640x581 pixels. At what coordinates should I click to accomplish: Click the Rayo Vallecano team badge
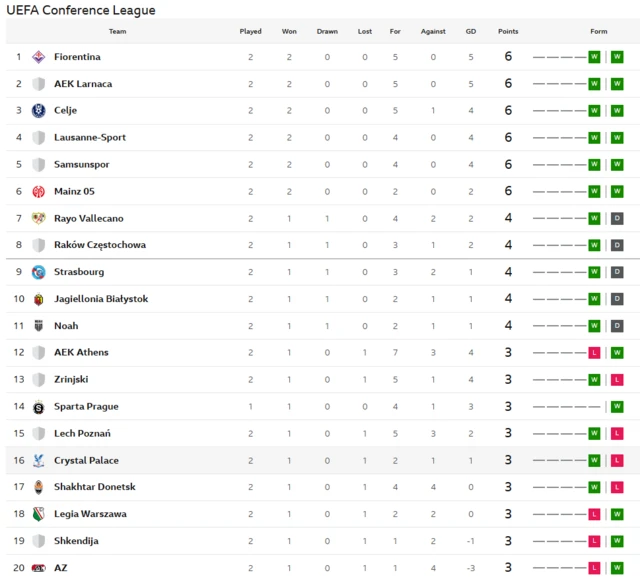tap(39, 218)
